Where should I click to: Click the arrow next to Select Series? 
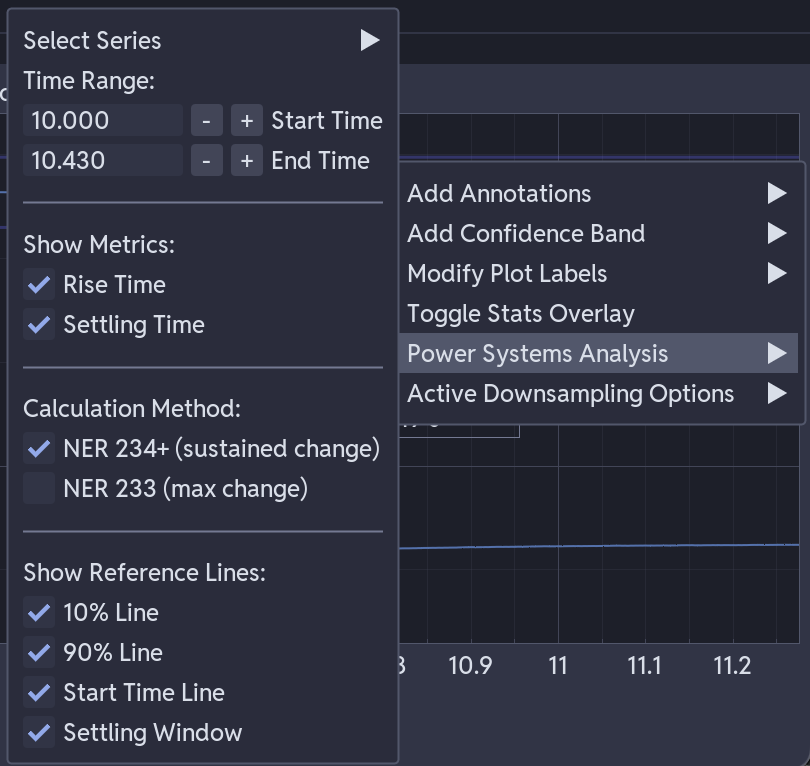[369, 40]
